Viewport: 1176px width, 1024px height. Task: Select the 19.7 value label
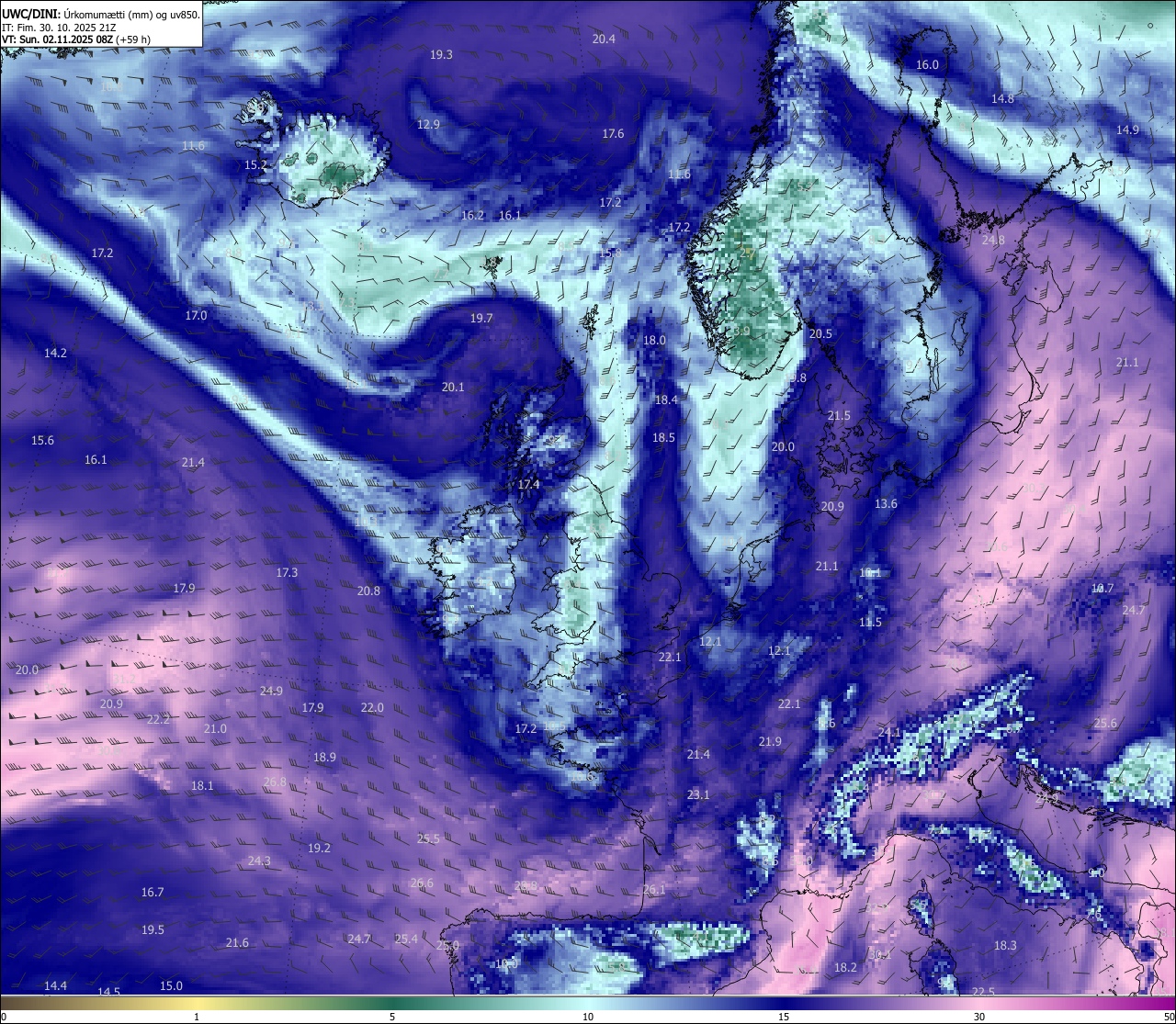(481, 319)
